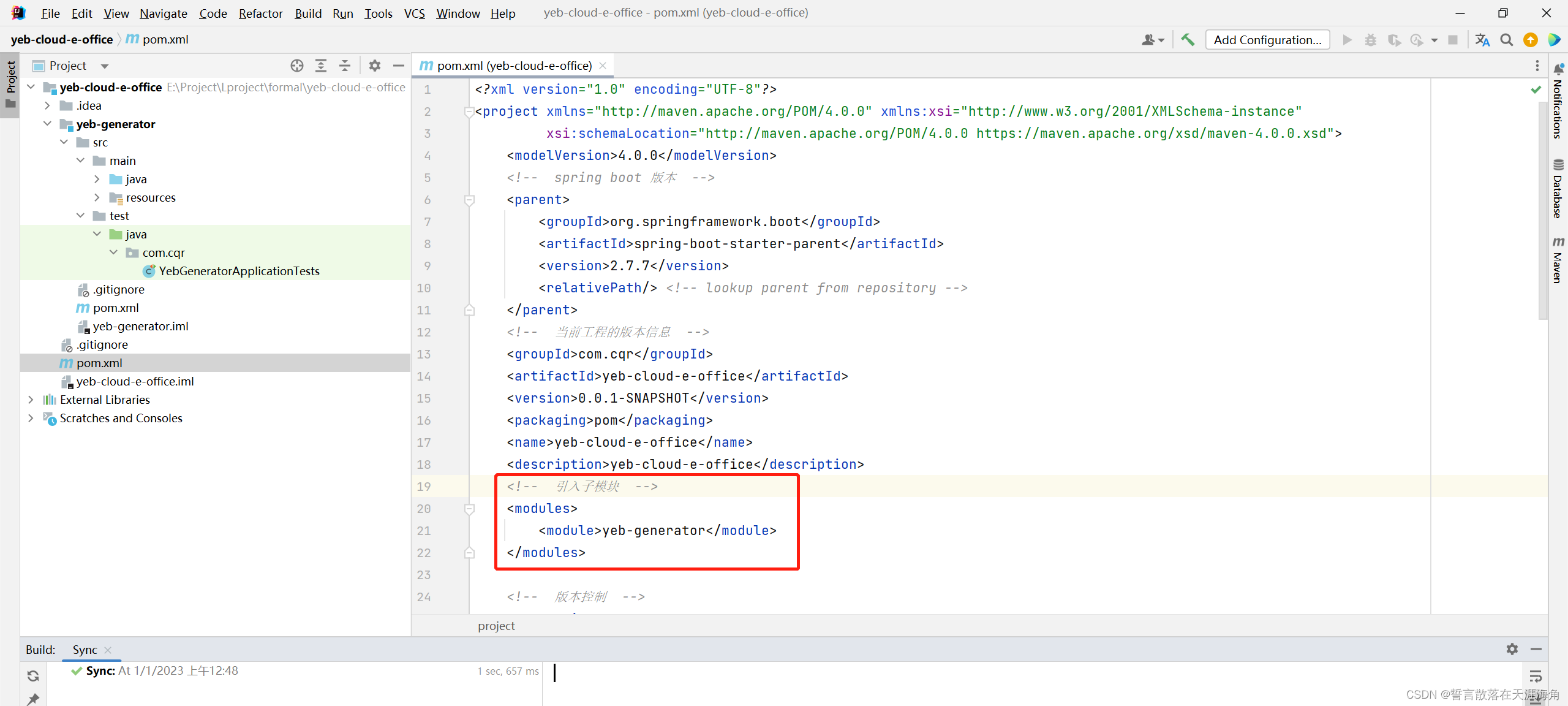This screenshot has width=1568, height=706.
Task: Expand the resources folder
Action: tap(97, 197)
